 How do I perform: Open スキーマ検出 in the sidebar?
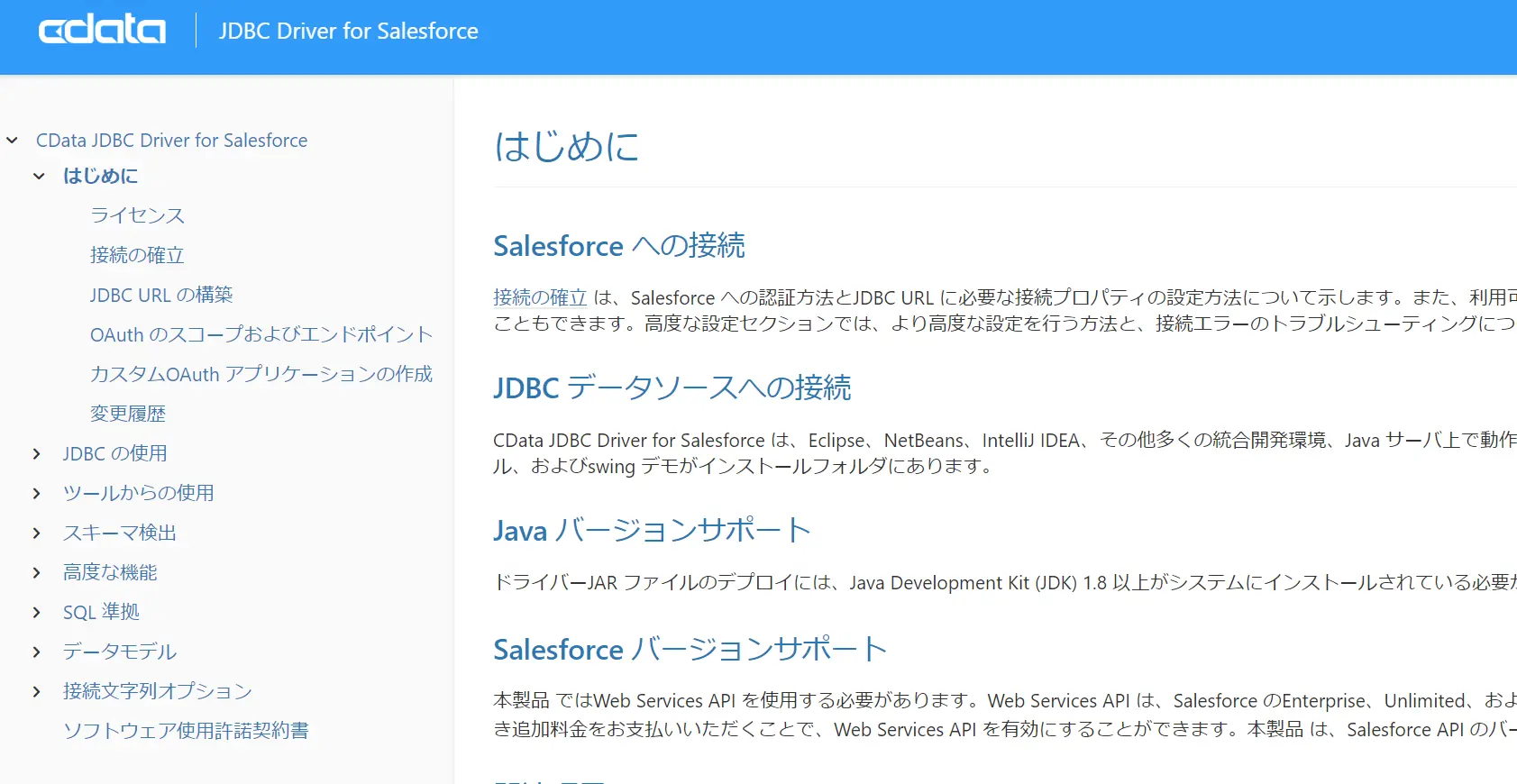[x=120, y=533]
